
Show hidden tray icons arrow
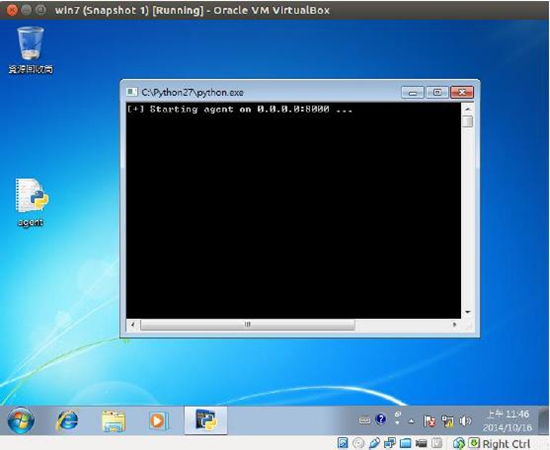point(411,421)
